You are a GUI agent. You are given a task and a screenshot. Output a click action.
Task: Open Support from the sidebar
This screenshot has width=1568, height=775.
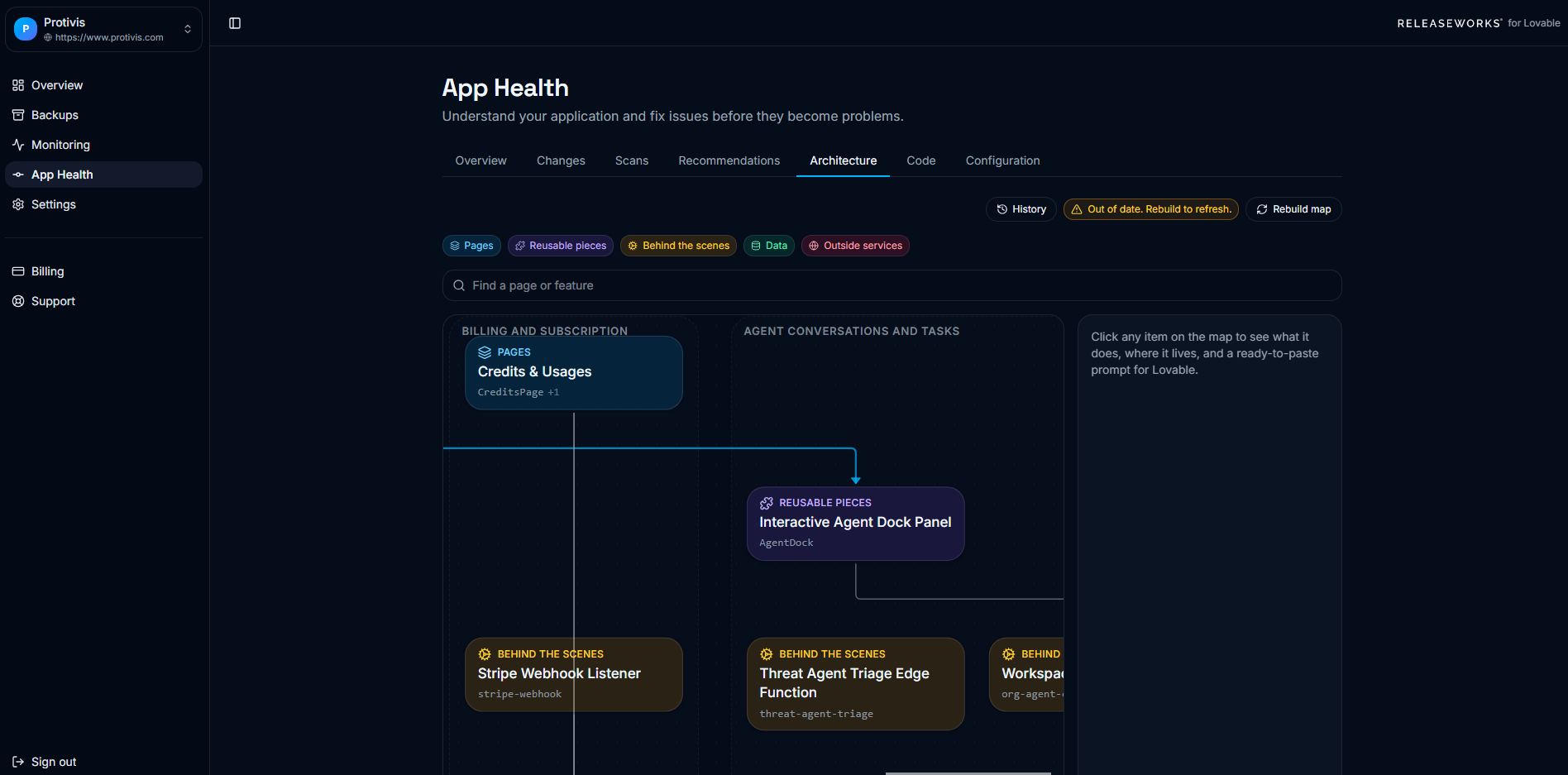click(103, 301)
